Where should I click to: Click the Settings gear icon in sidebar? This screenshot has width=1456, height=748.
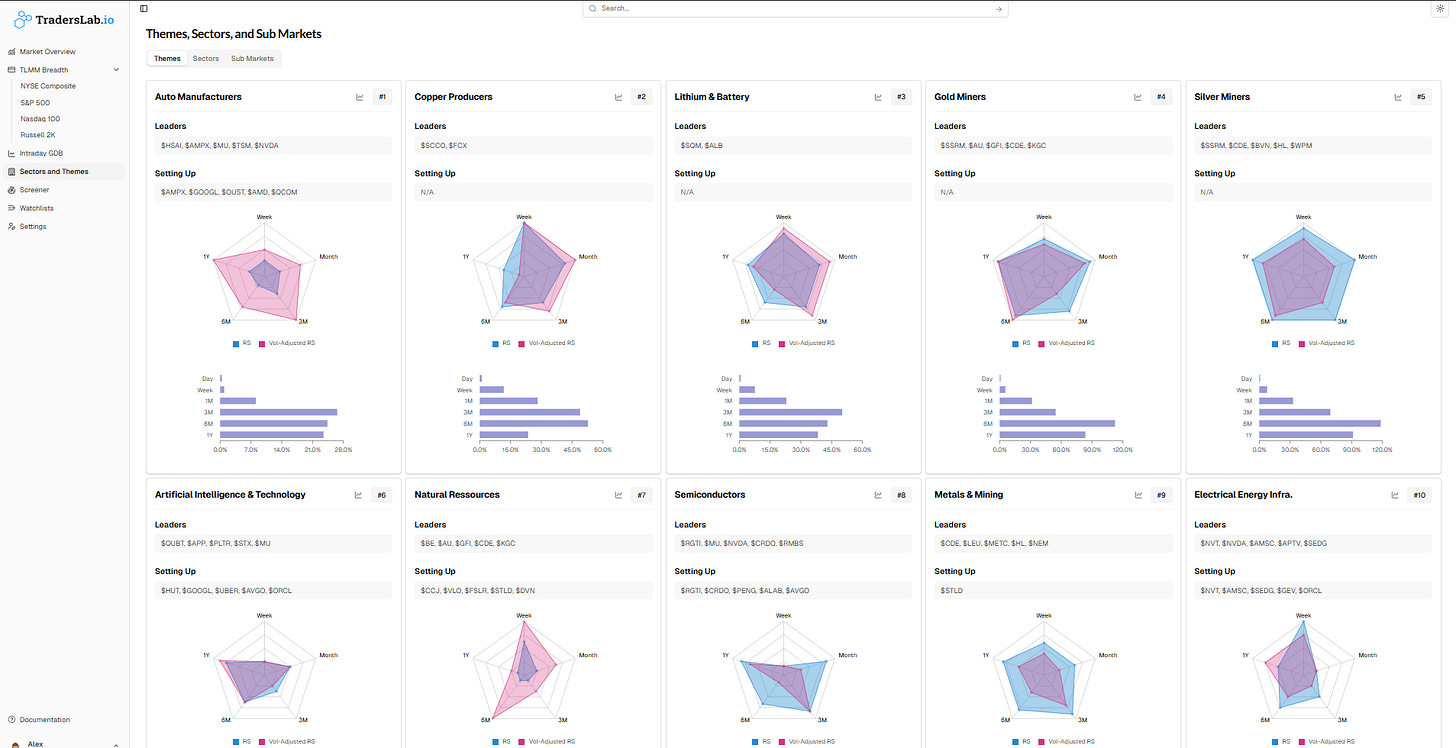[x=11, y=227]
